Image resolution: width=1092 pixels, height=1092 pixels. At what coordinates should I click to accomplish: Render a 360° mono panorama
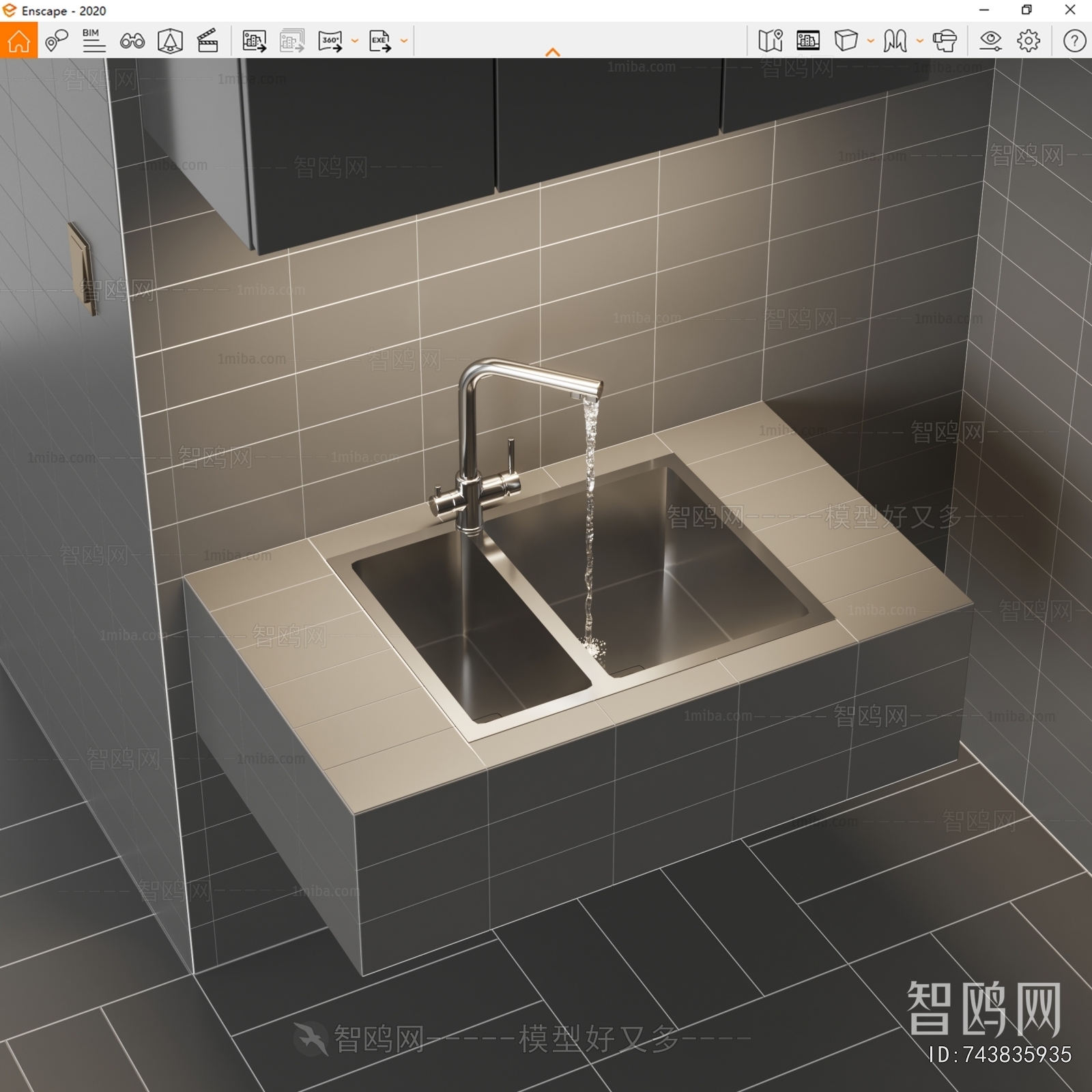tap(331, 41)
